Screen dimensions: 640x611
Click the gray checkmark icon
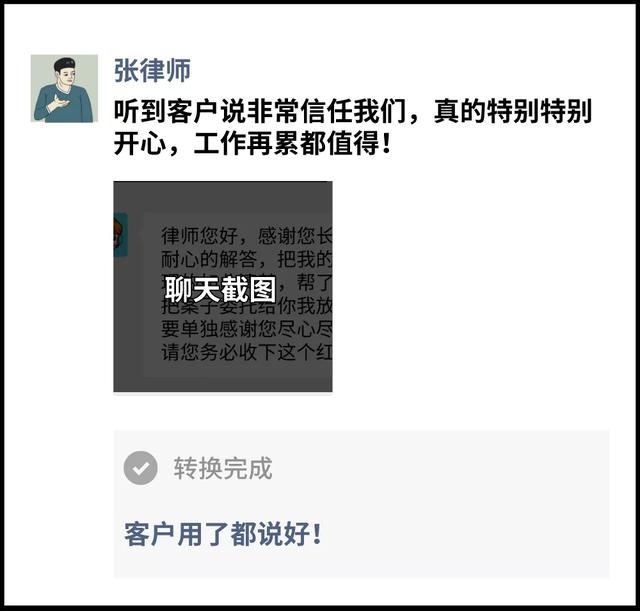pos(140,468)
